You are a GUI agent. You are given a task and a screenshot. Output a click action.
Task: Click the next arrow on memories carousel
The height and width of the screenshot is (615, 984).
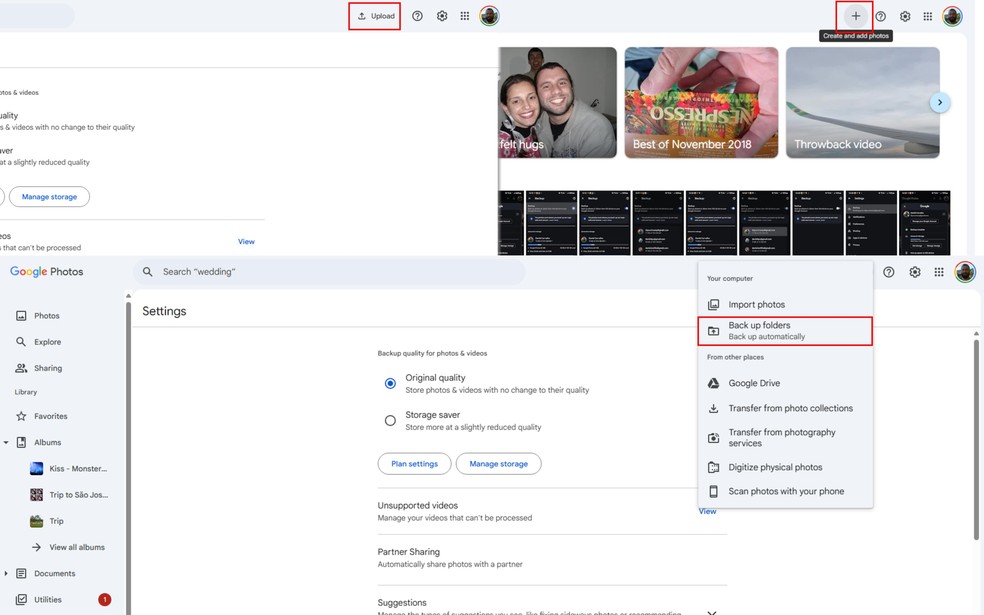click(939, 102)
